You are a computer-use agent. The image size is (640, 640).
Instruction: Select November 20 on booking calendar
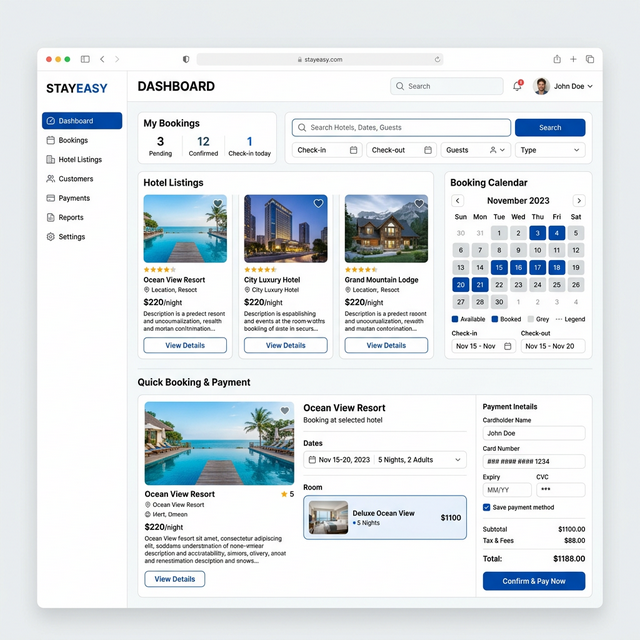[x=461, y=284]
